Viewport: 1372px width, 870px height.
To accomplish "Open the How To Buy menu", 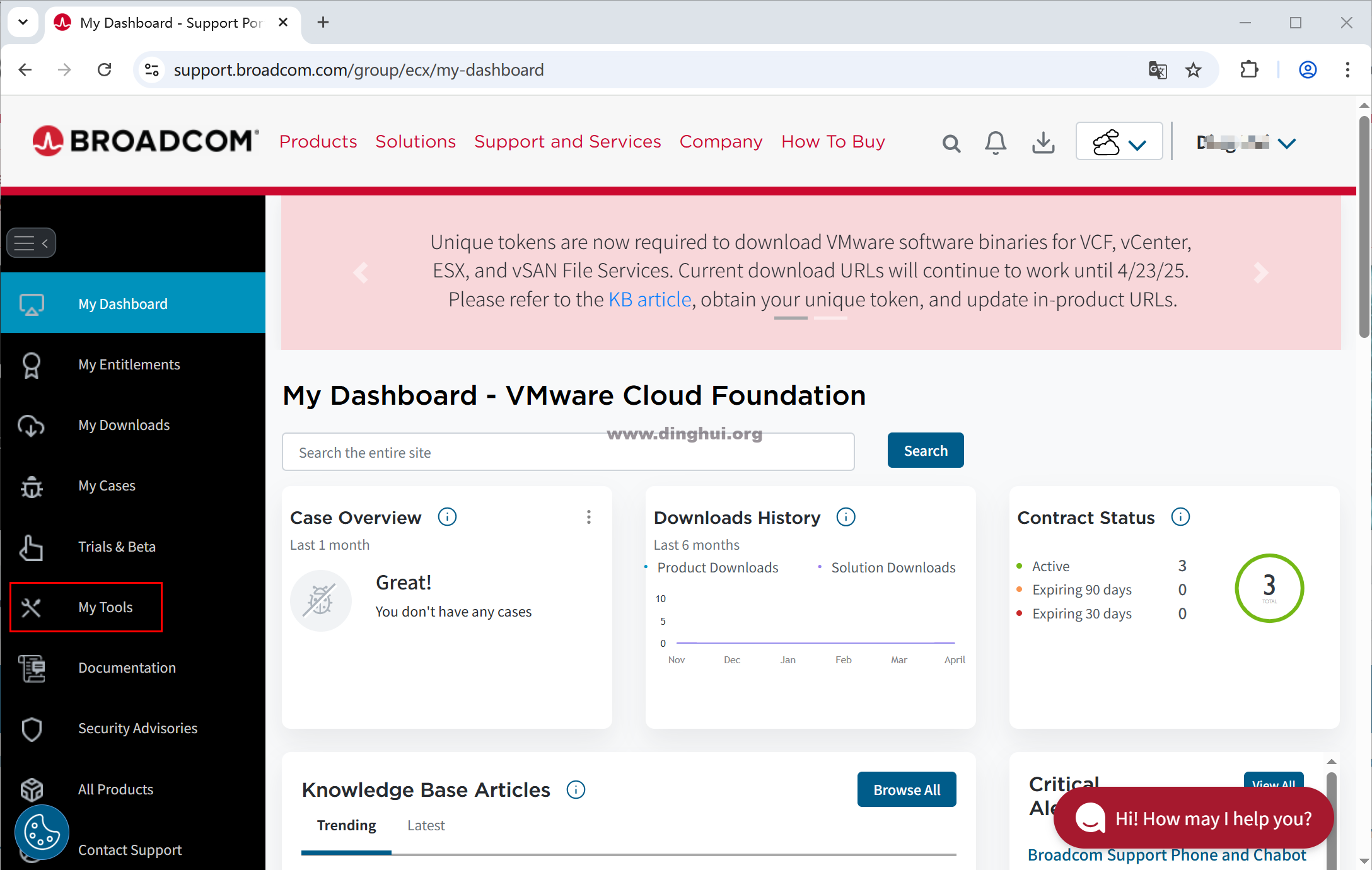I will click(833, 141).
